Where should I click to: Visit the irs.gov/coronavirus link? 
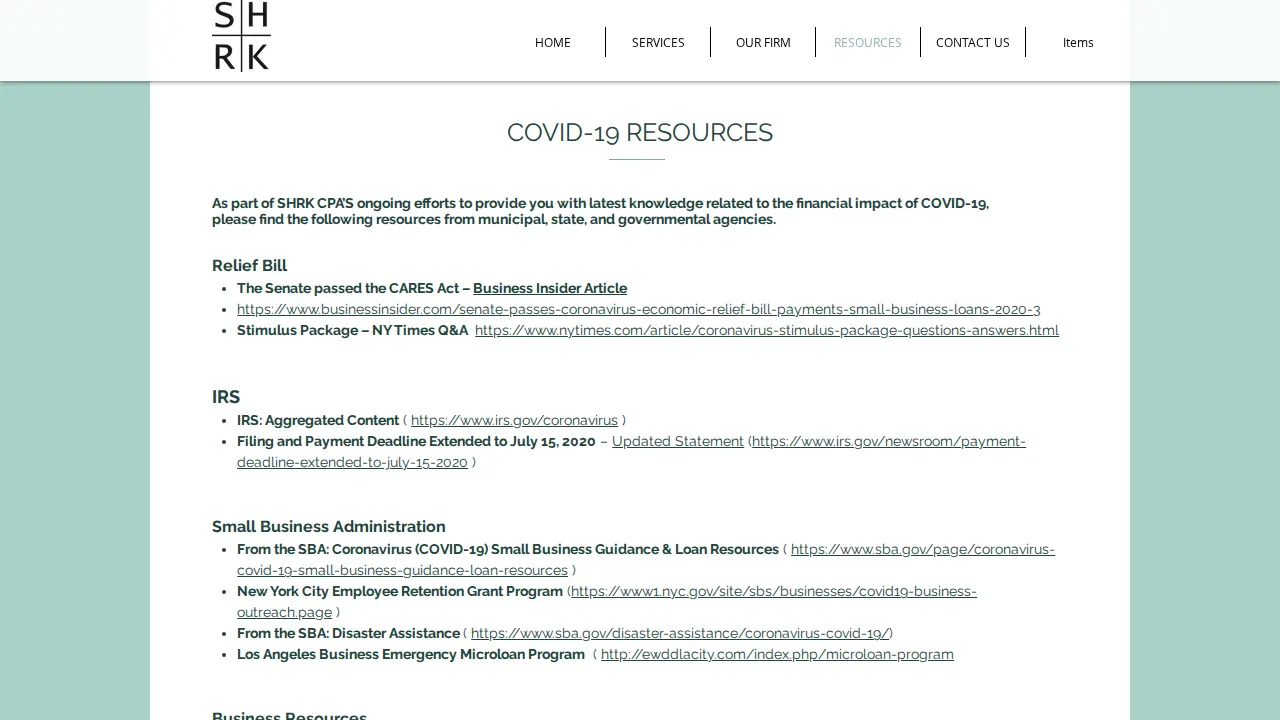514,420
